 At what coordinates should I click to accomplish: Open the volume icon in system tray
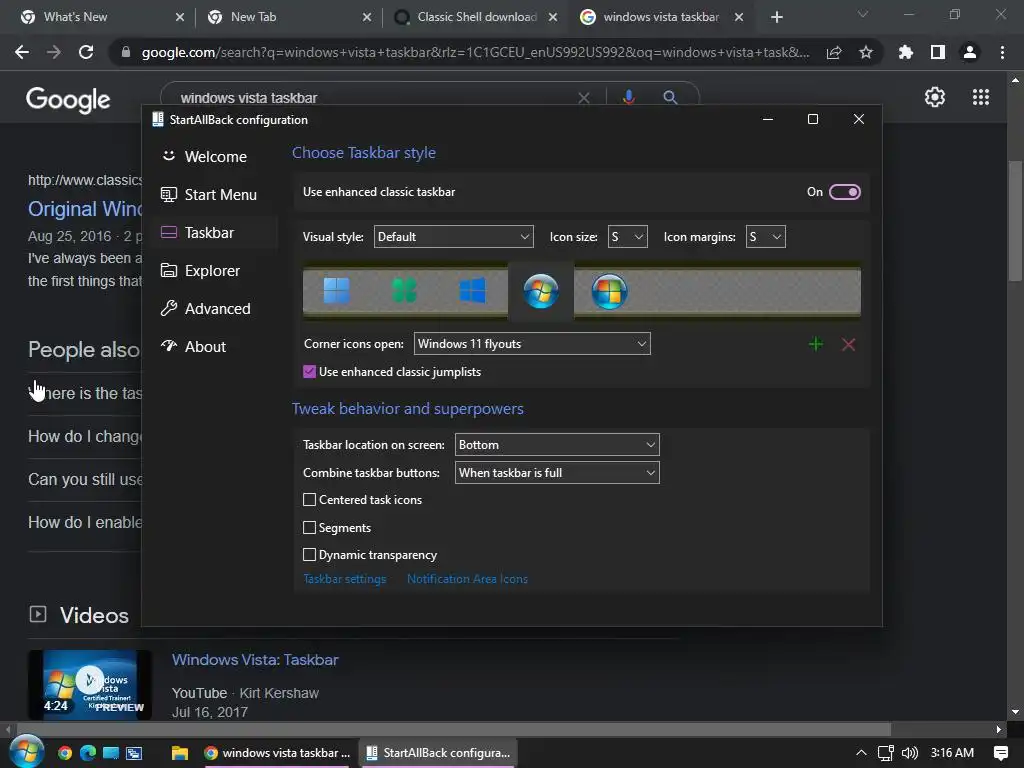[x=910, y=753]
